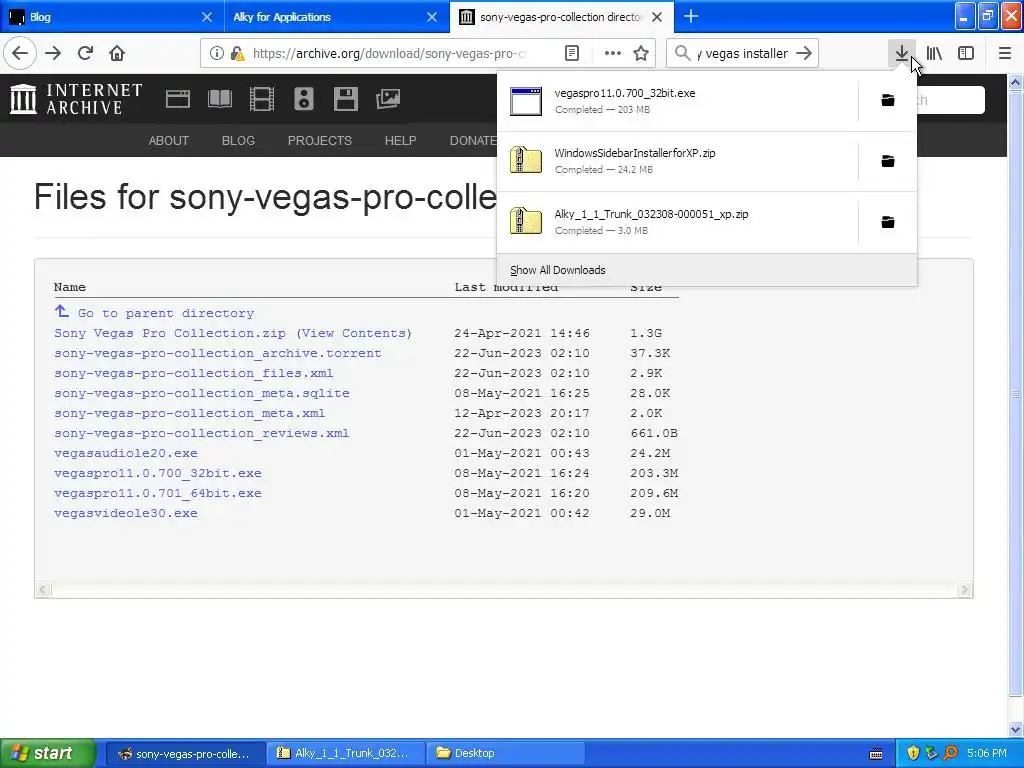
Task: Download vegasaudiole20.exe
Action: pyautogui.click(x=125, y=453)
